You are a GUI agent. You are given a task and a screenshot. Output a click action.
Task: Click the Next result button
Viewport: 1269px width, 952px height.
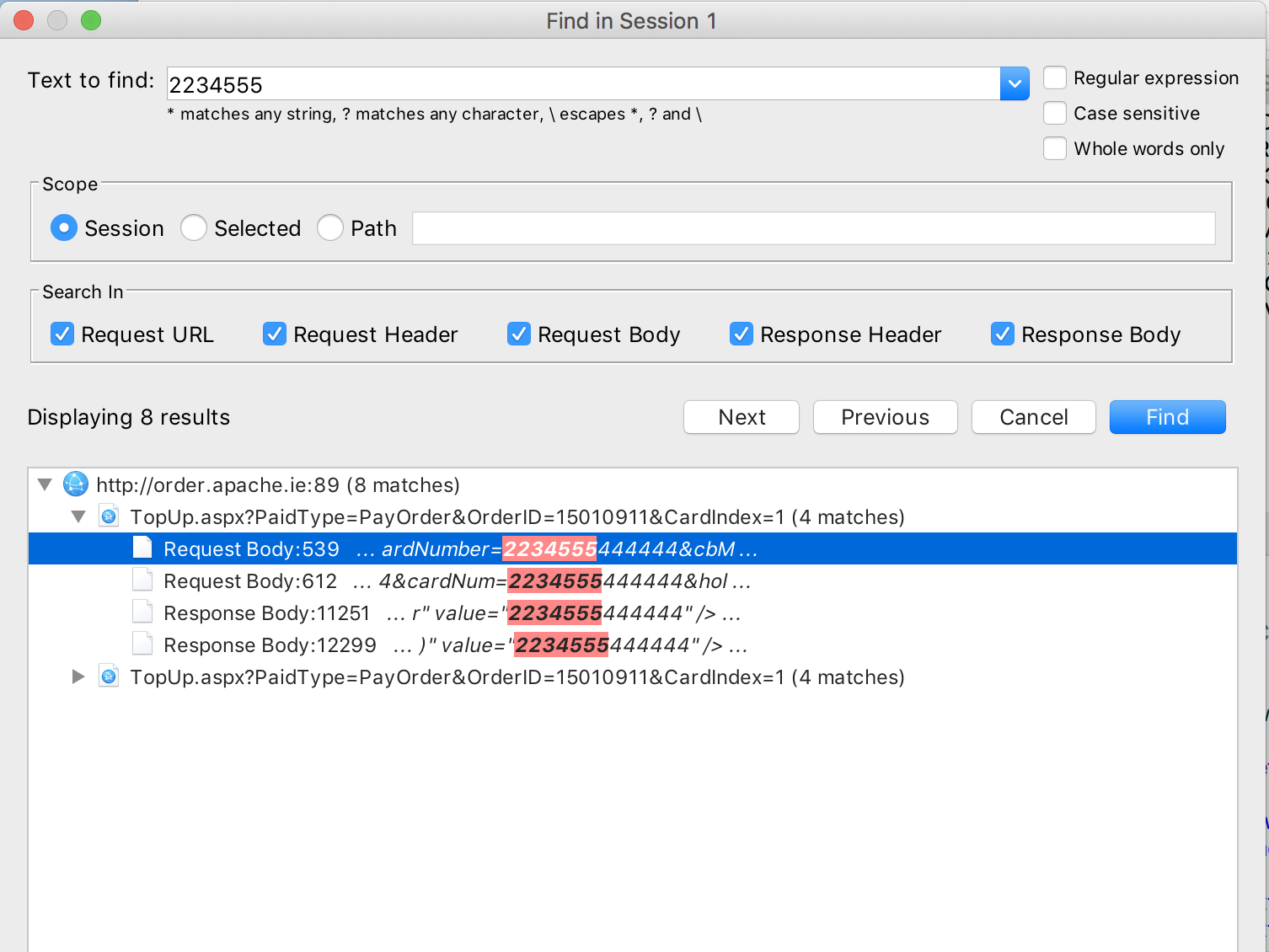point(742,417)
